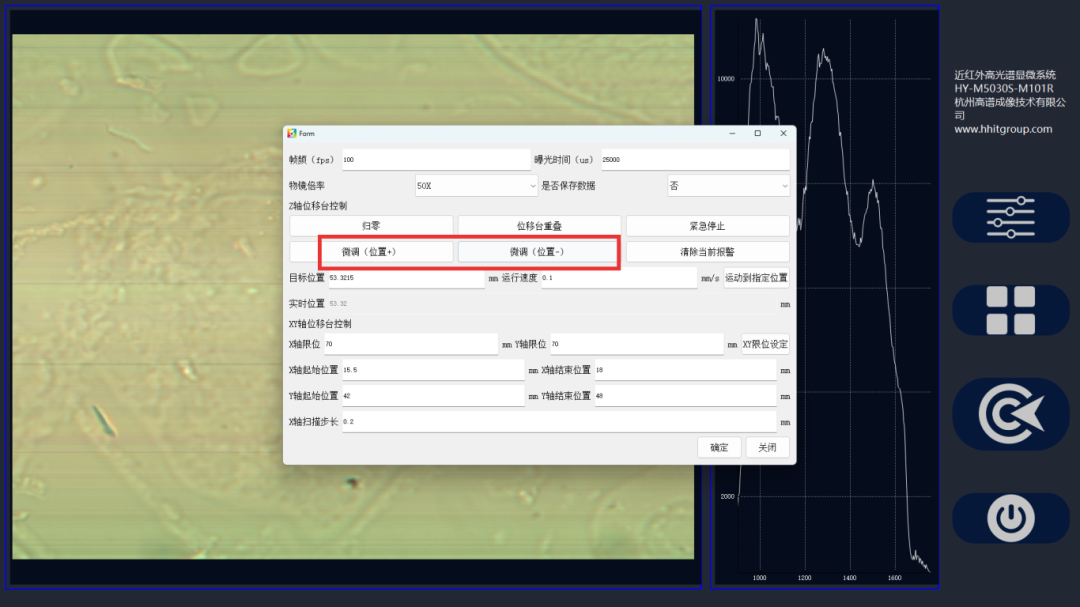The image size is (1080, 607).
Task: Select the circular reset/return icon
Action: coord(1010,414)
